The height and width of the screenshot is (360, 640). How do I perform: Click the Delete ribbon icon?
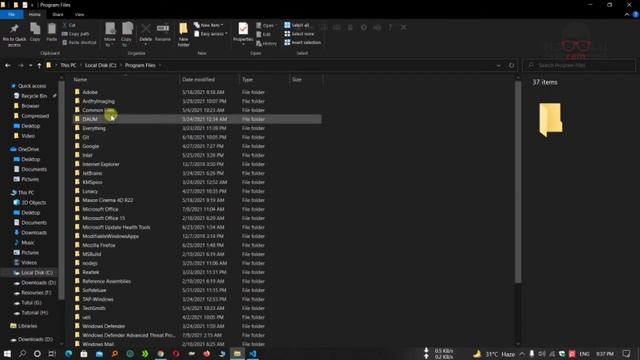146,33
